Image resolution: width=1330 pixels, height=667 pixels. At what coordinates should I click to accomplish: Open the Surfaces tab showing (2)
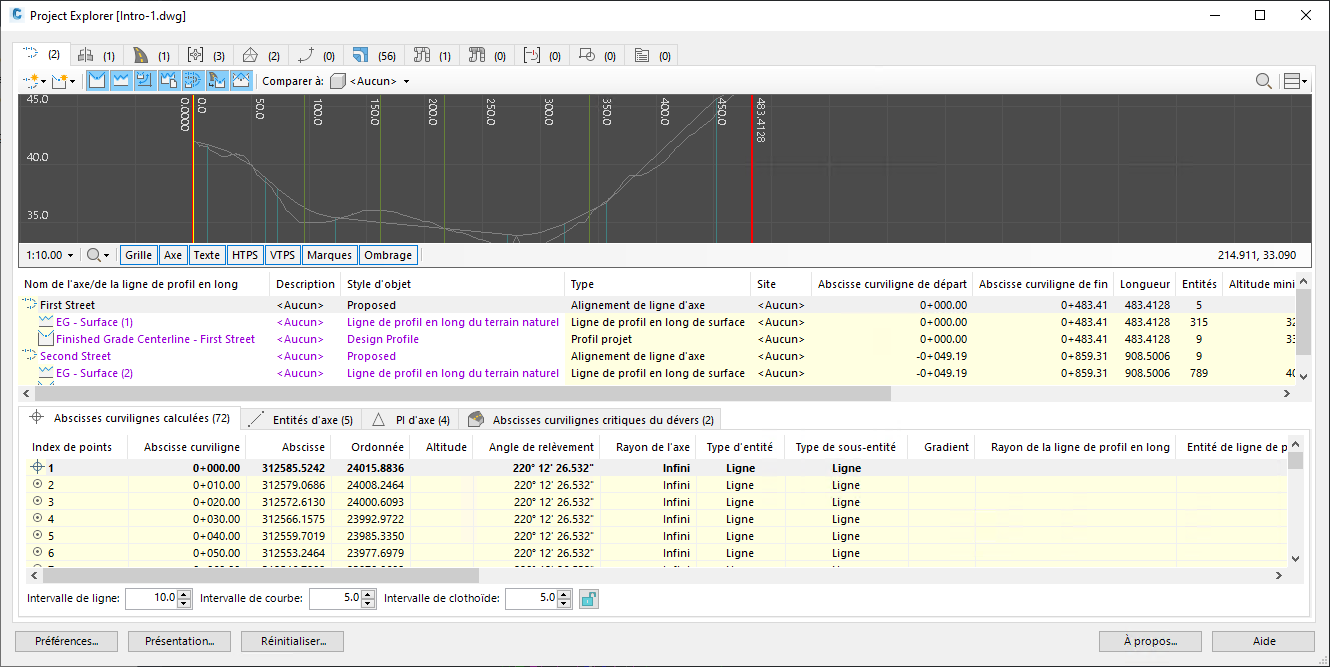point(261,55)
